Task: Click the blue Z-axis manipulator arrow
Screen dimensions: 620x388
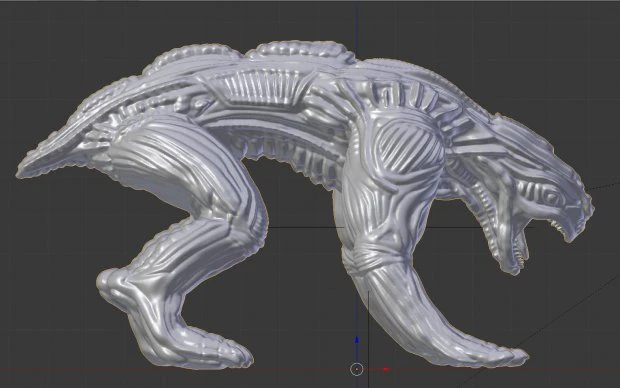Action: pyautogui.click(x=357, y=340)
